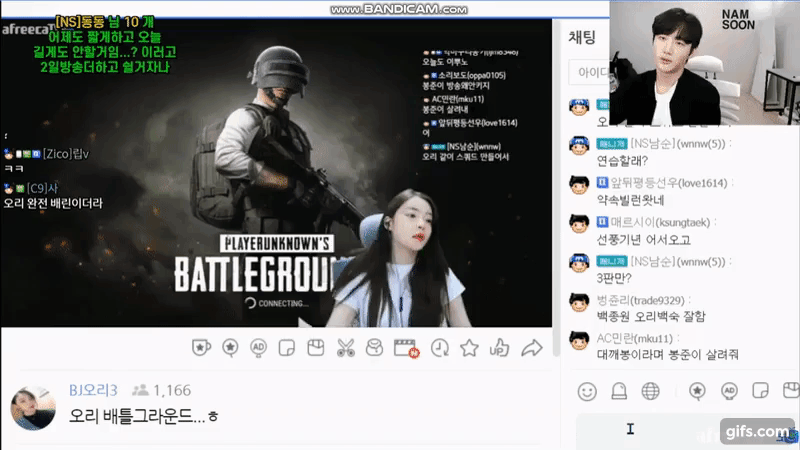Click username 앞뒤평등선우(love1614) in chat
Screen dimensions: 800x450
(669, 183)
